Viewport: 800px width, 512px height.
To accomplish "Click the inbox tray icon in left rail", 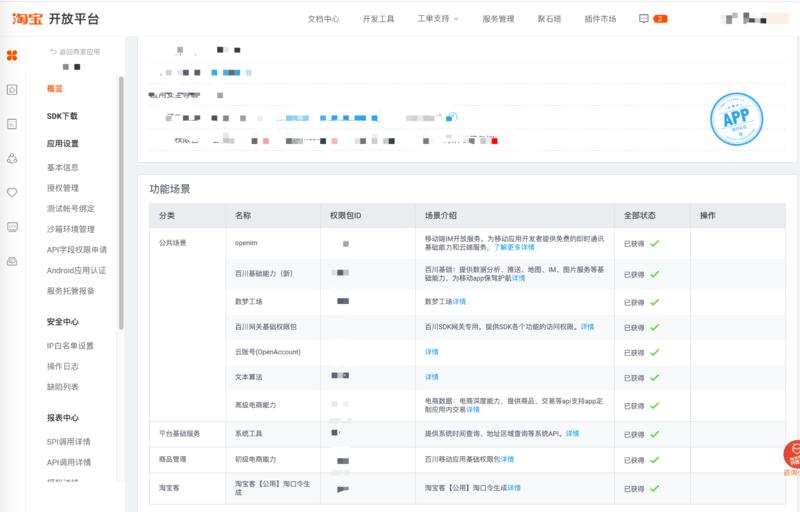I will [12, 261].
